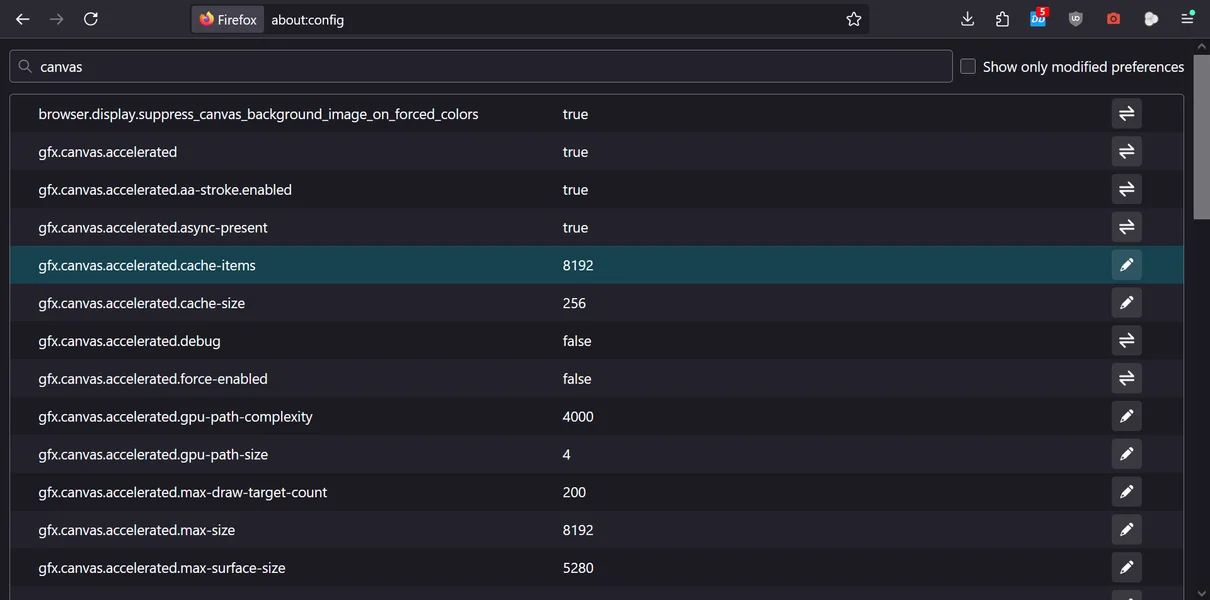Image resolution: width=1210 pixels, height=600 pixels.
Task: Open the uBlock Origin shield extension
Action: point(1076,19)
